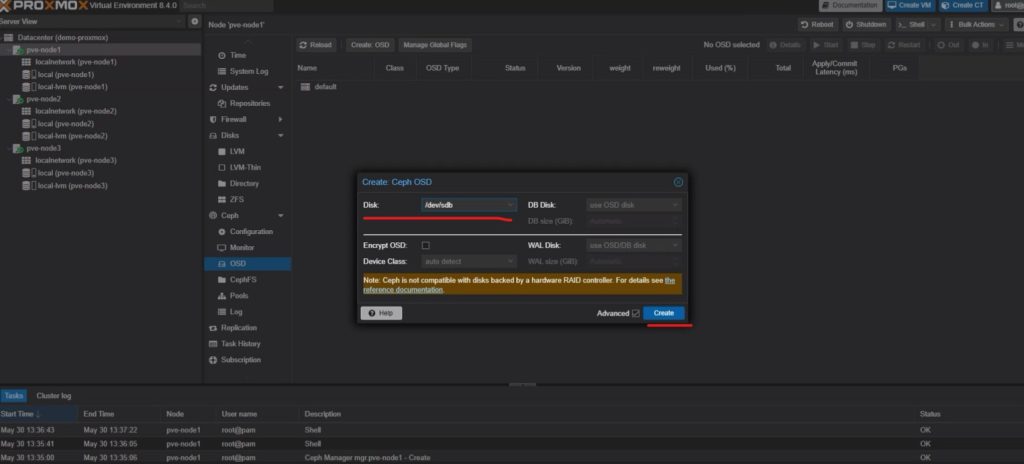
Task: Click the Create button to create OSD
Action: click(x=663, y=313)
